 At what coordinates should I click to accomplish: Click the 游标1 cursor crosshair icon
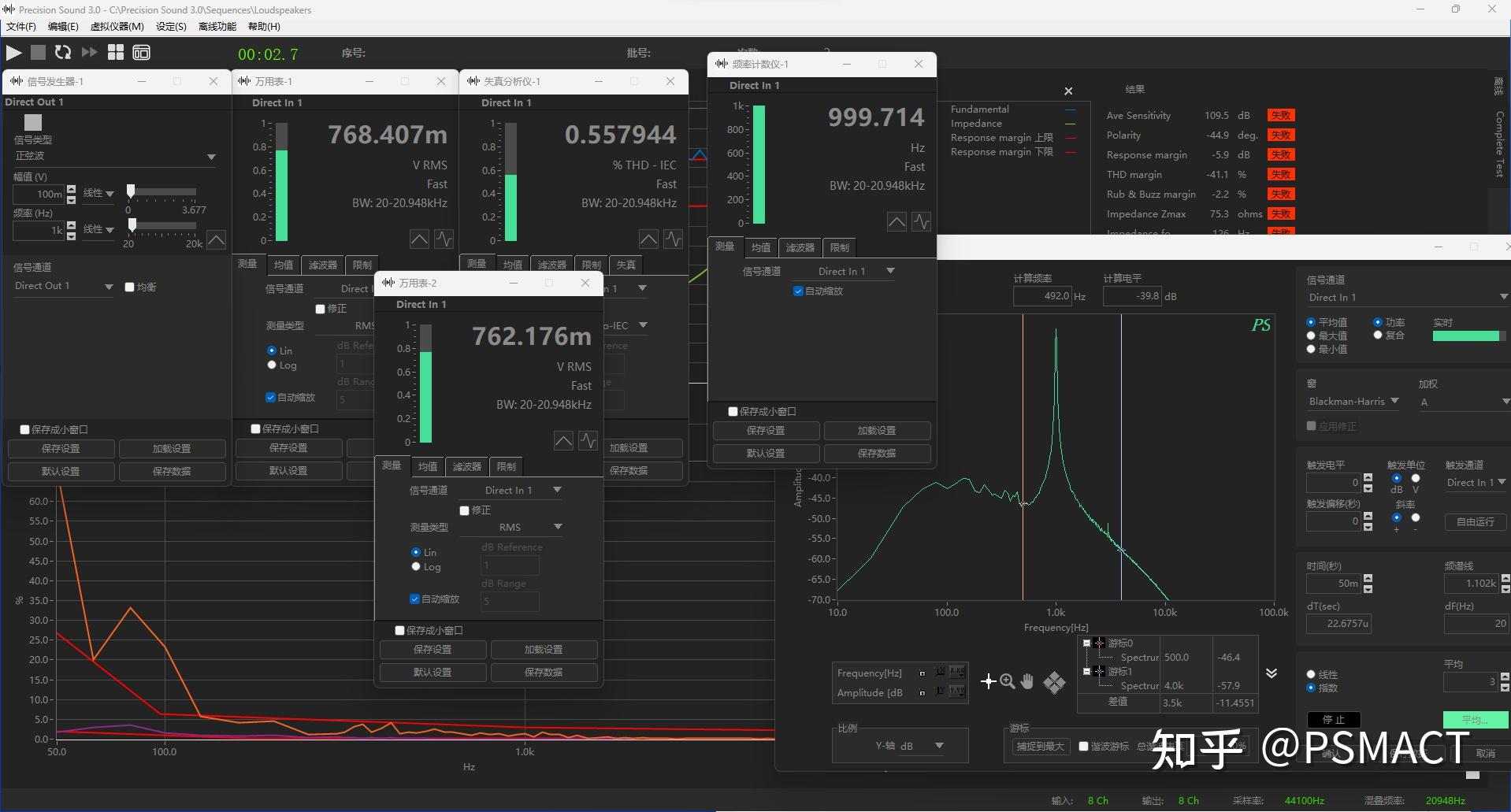click(x=1100, y=672)
